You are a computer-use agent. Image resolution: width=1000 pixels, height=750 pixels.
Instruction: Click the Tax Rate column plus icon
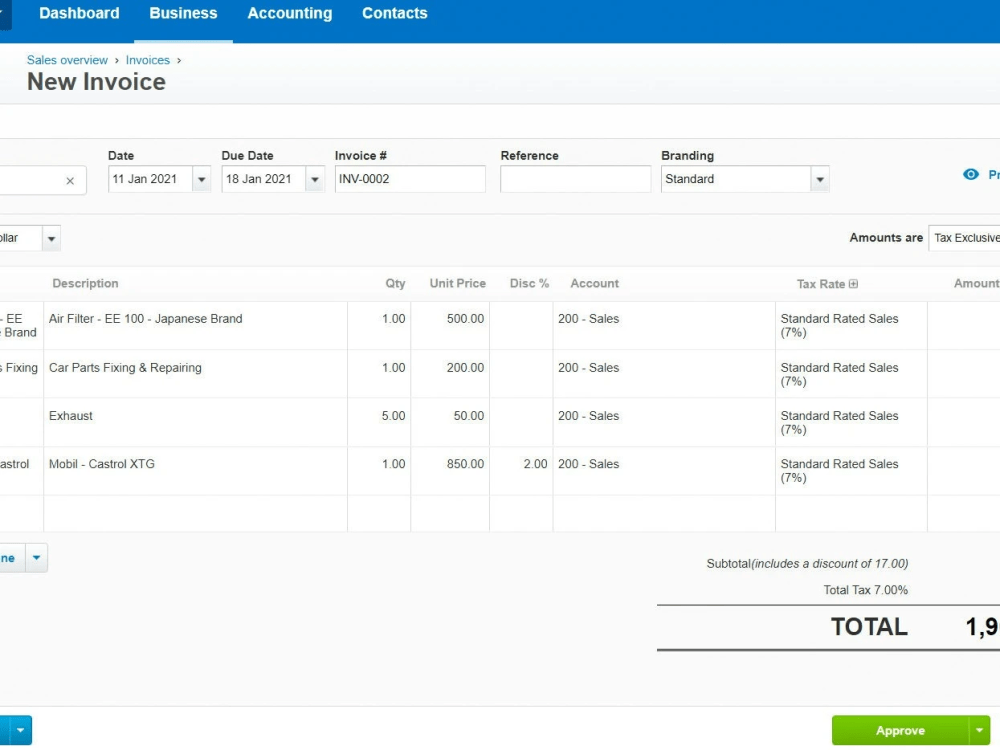pos(853,284)
